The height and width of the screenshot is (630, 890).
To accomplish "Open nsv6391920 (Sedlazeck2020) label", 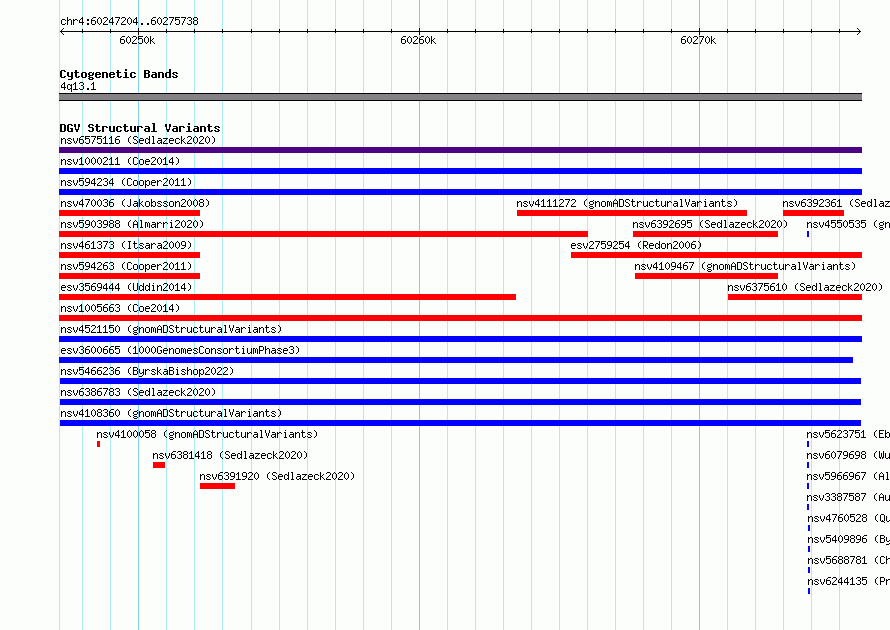I will click(x=277, y=476).
